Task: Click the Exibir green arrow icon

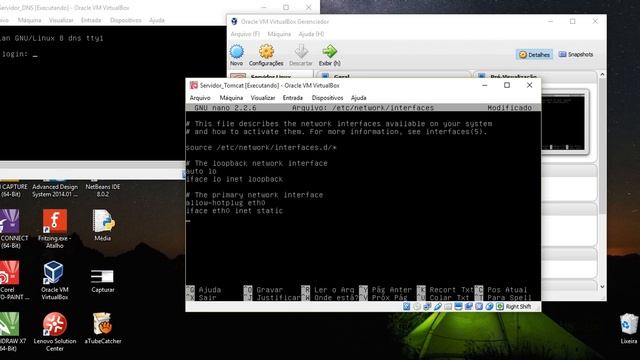Action: [x=329, y=52]
